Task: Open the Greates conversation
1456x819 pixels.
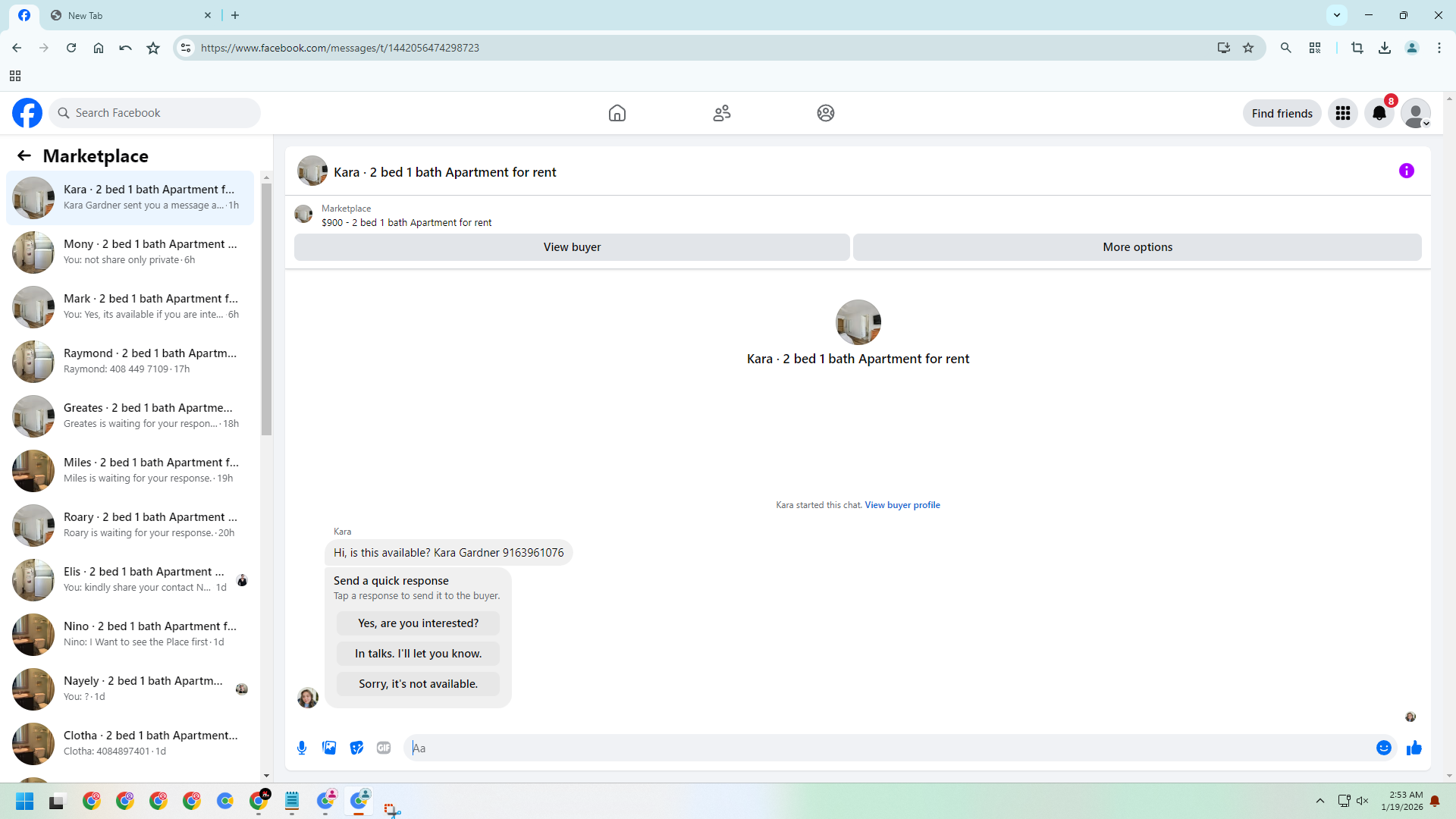Action: (130, 416)
